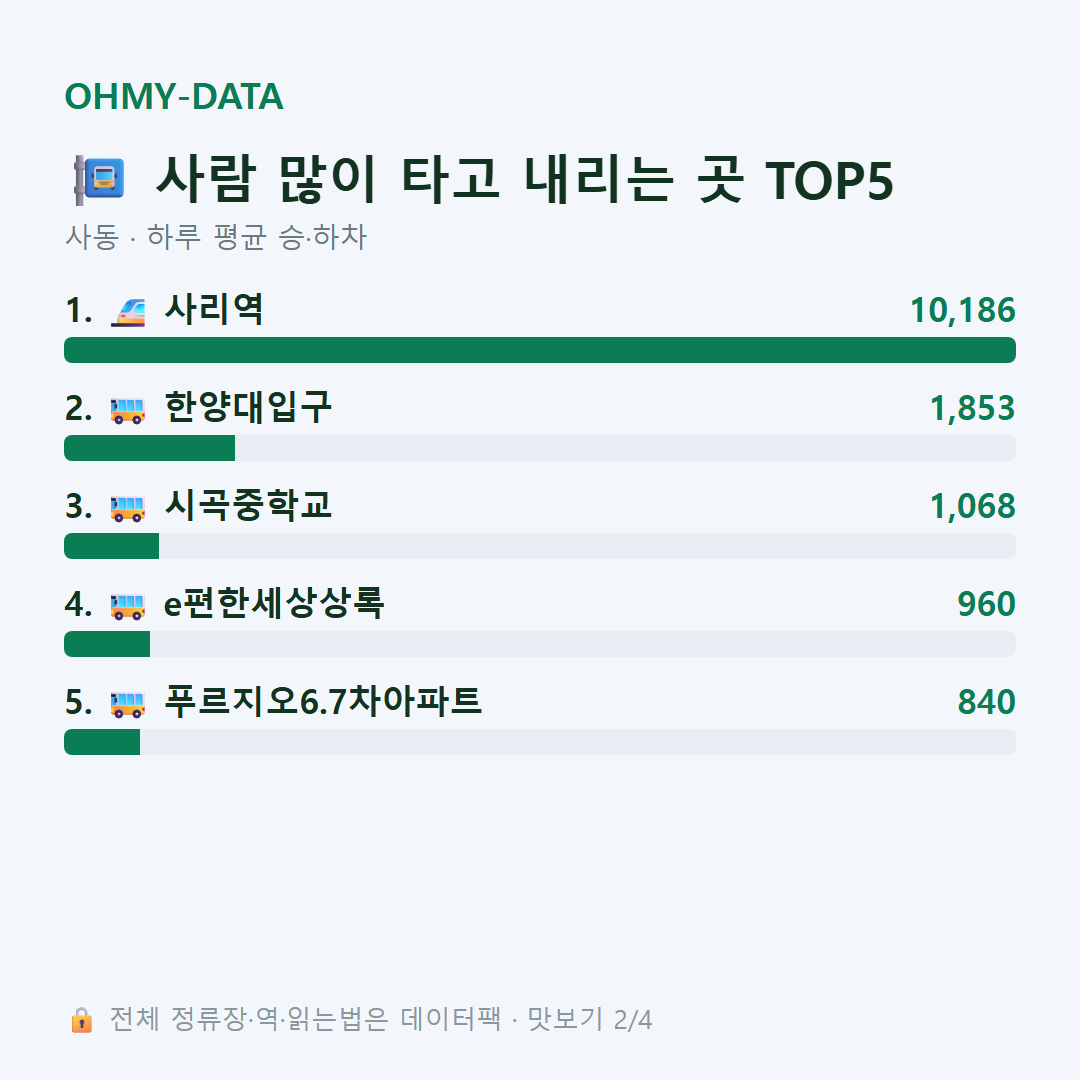The height and width of the screenshot is (1080, 1080).
Task: Click the lock icon in the footer
Action: pos(81,1019)
